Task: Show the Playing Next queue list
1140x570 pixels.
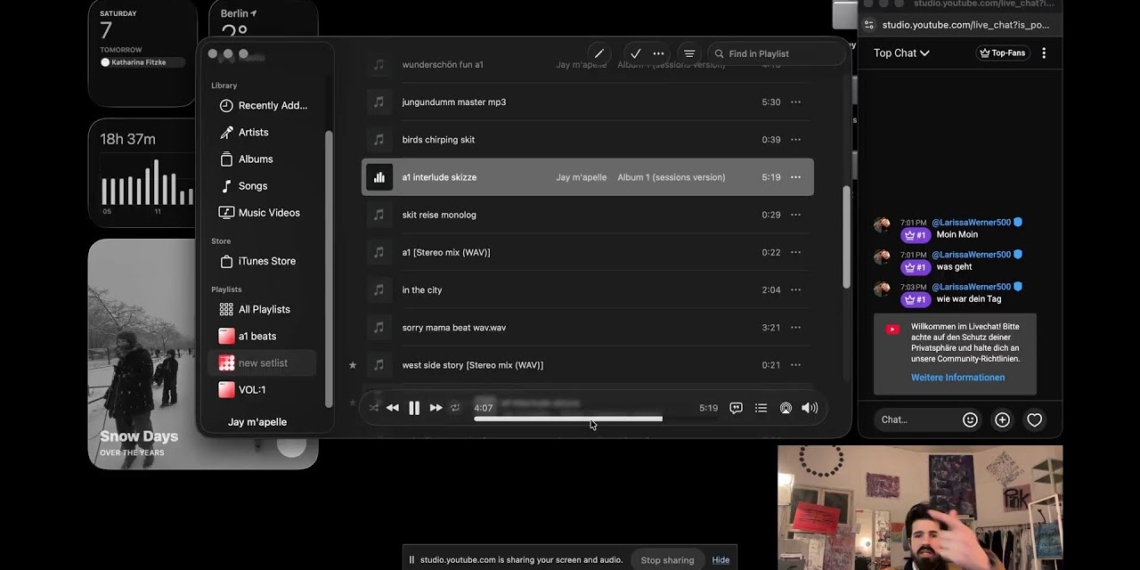Action: [761, 408]
